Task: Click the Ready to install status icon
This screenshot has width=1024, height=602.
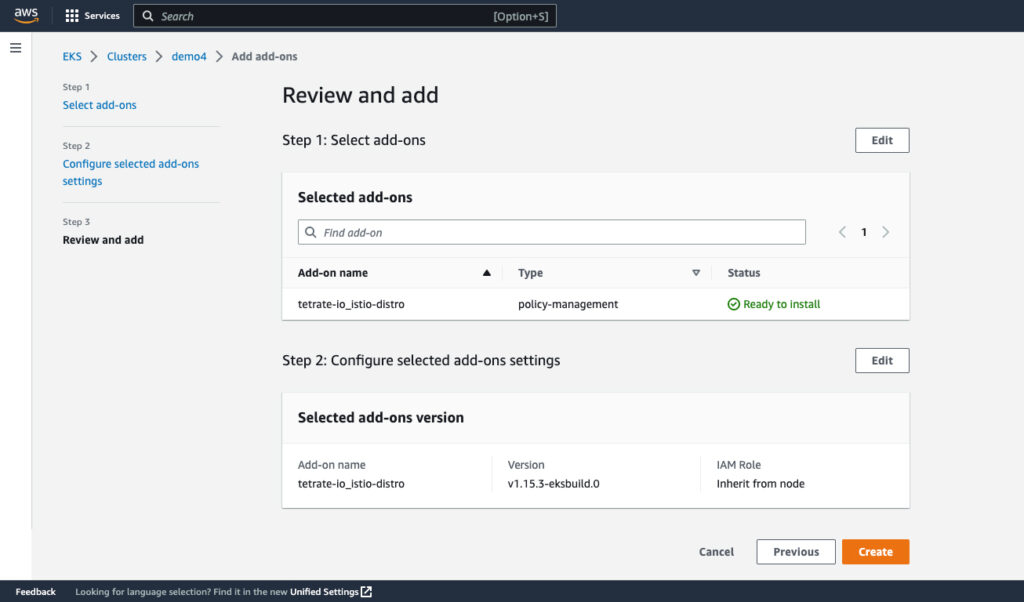Action: [x=733, y=304]
